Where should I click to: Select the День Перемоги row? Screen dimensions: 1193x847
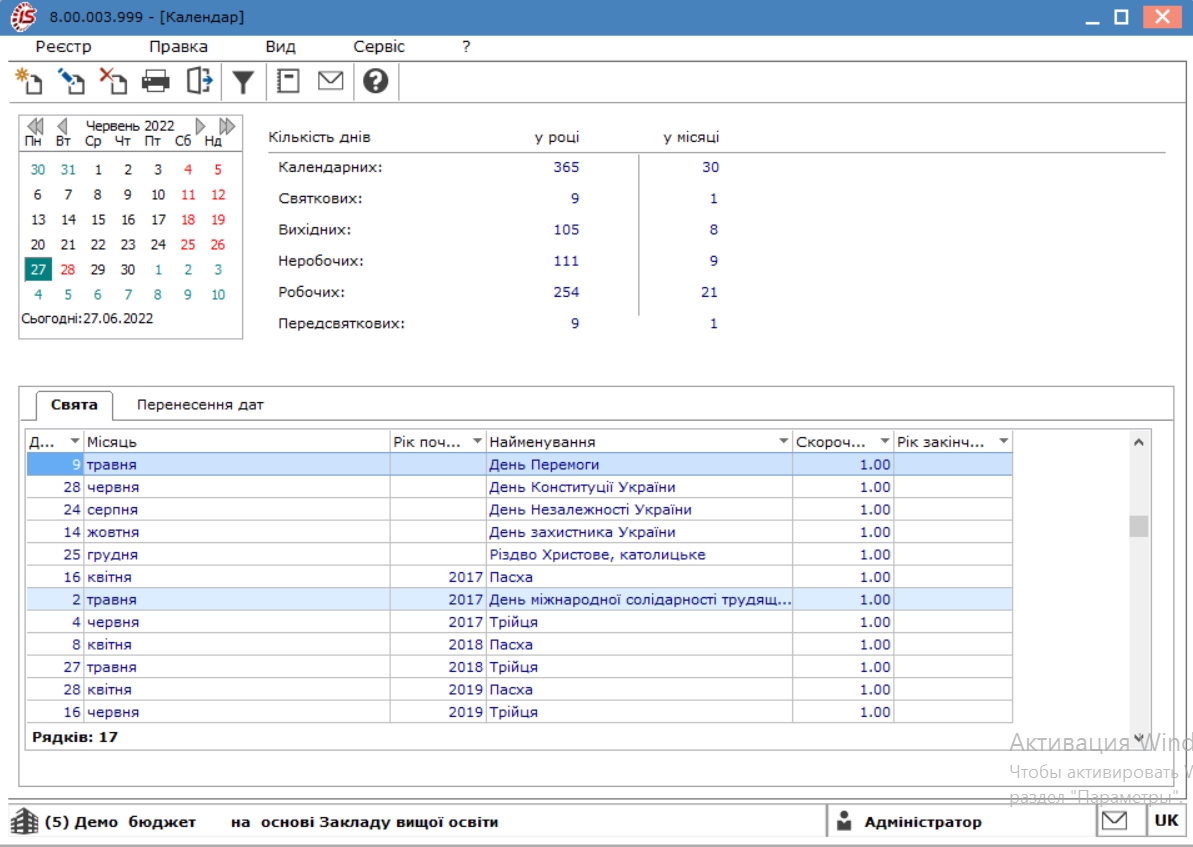point(520,464)
